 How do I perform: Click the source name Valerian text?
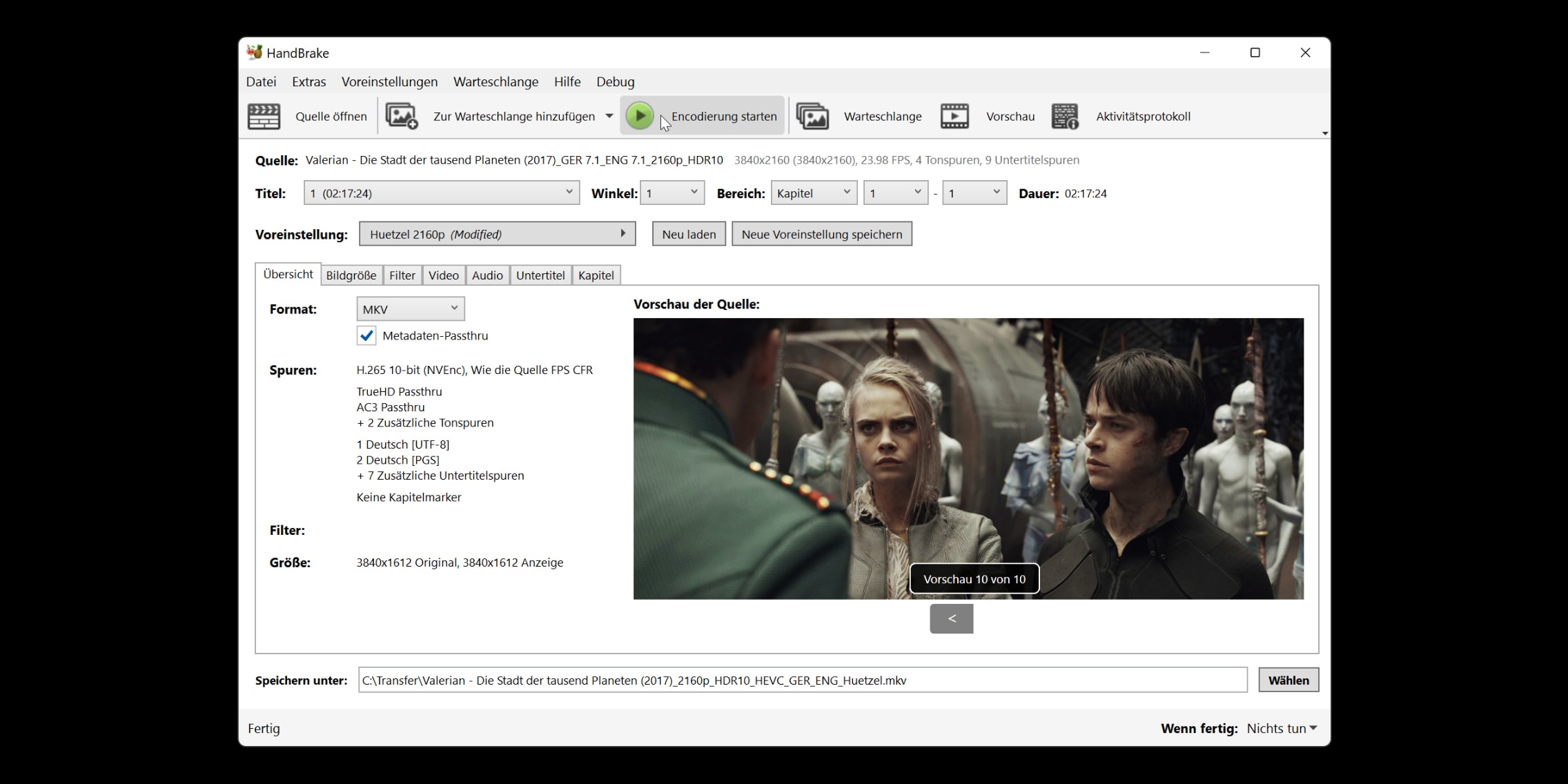[514, 160]
